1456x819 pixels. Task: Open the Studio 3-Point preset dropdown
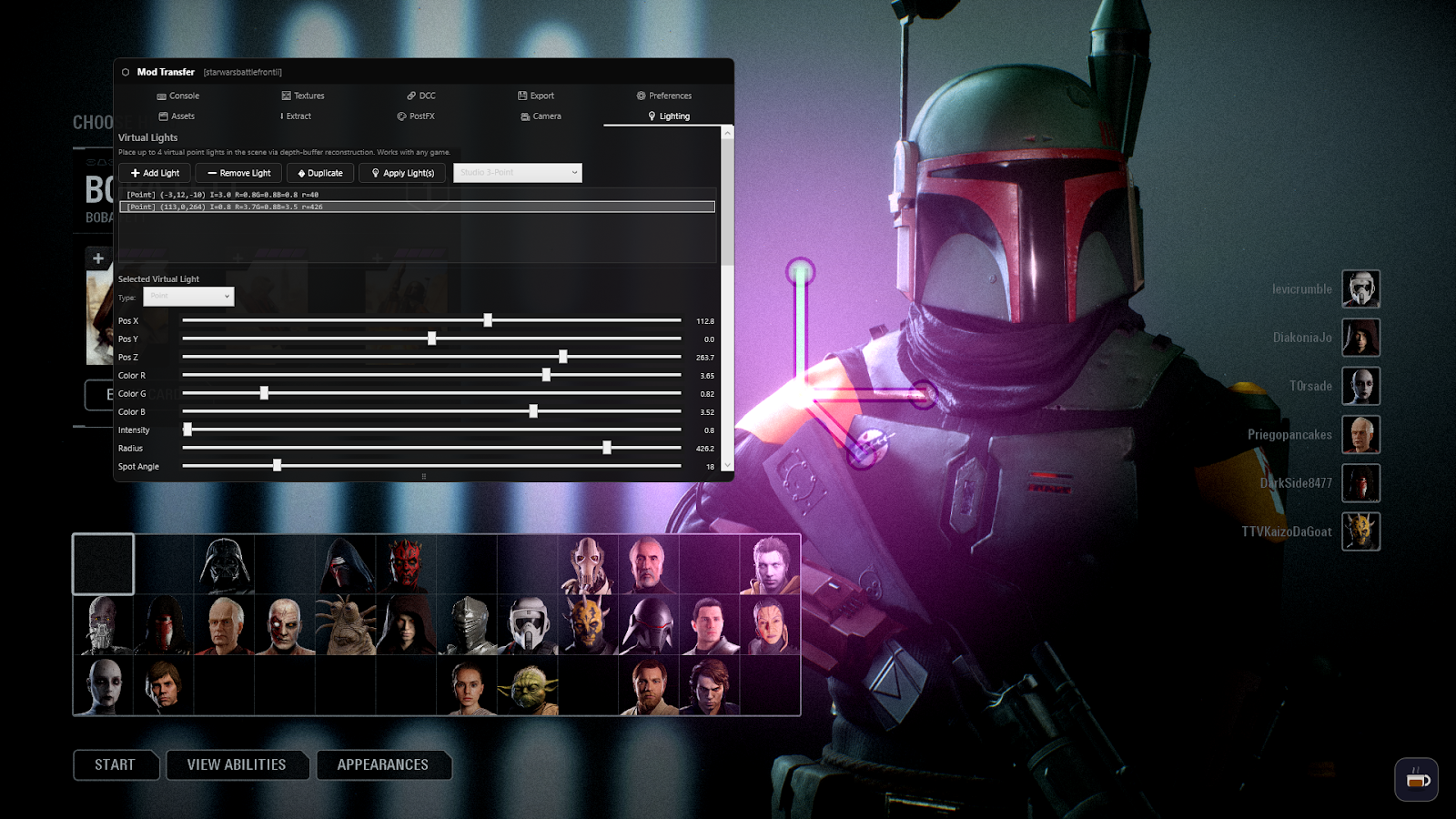point(517,173)
